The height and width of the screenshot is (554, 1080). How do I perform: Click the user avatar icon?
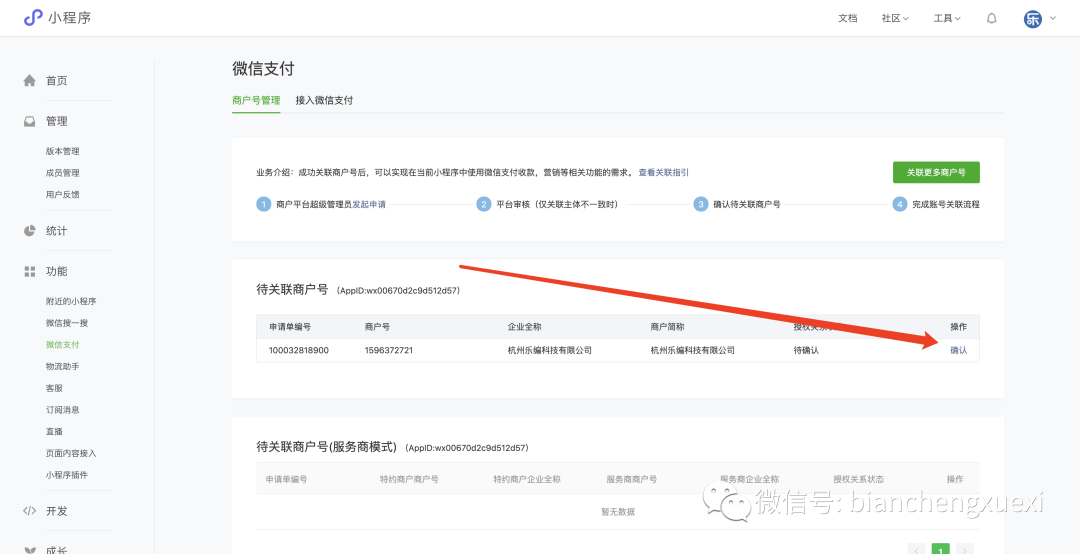click(x=1033, y=19)
